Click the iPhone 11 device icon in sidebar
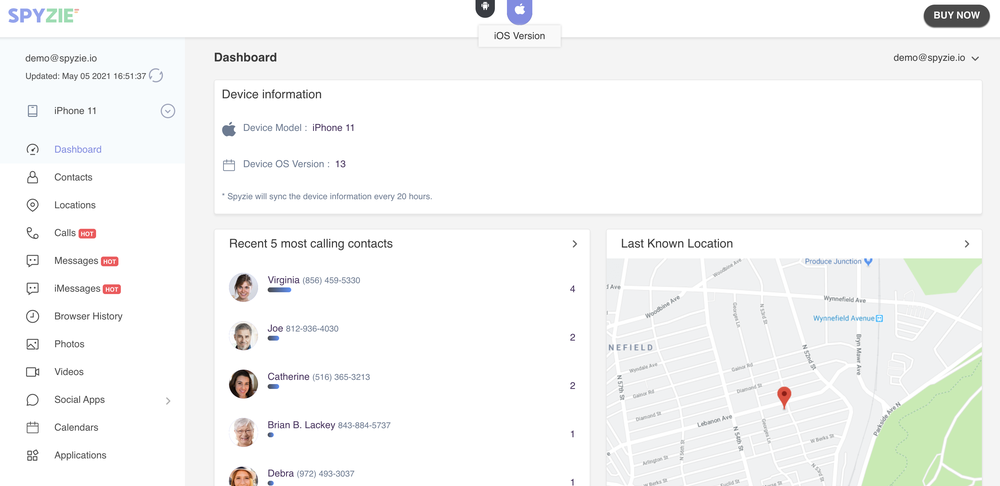Screen dimensions: 1000x486 pyautogui.click(x=33, y=111)
